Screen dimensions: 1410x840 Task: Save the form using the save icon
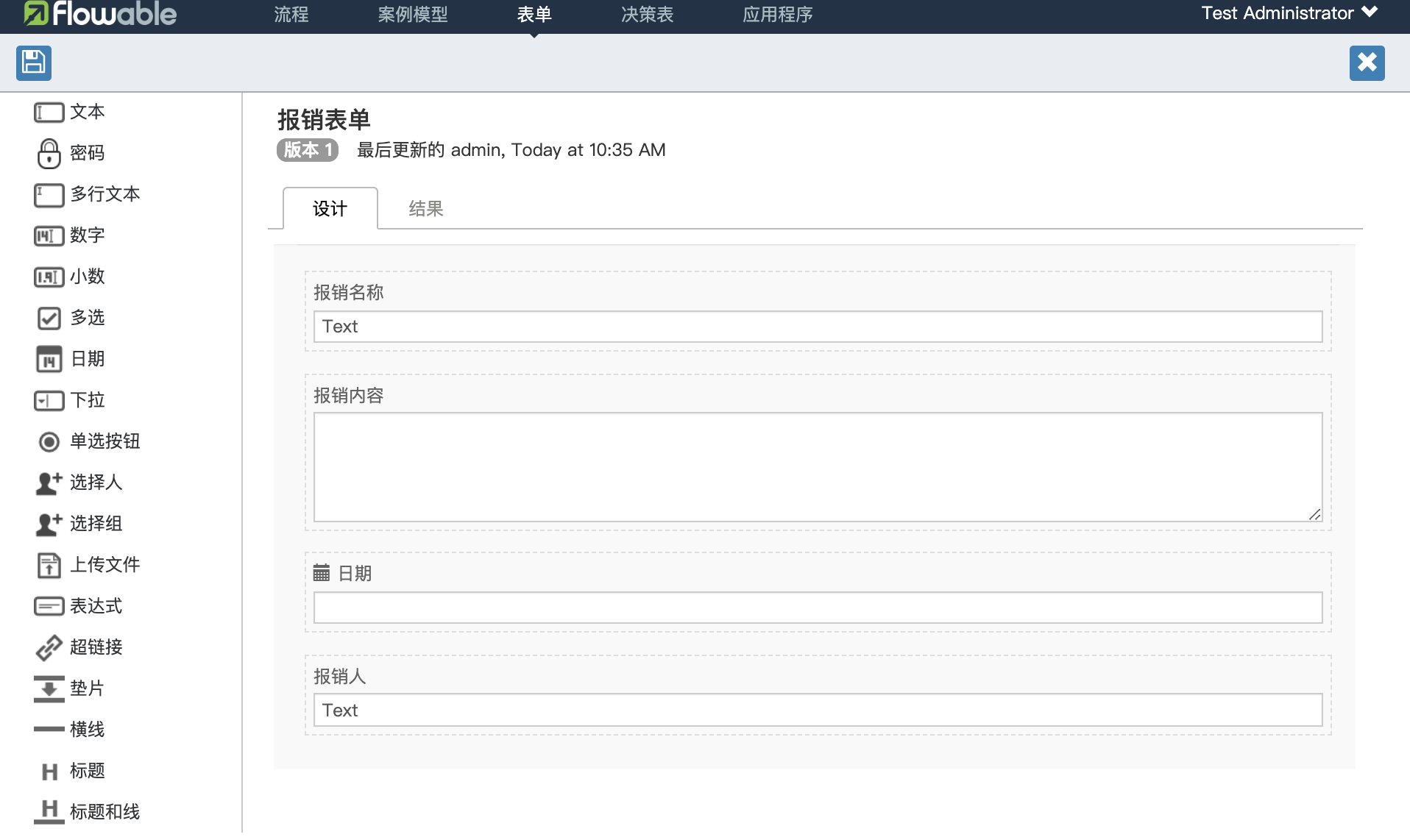click(x=32, y=63)
